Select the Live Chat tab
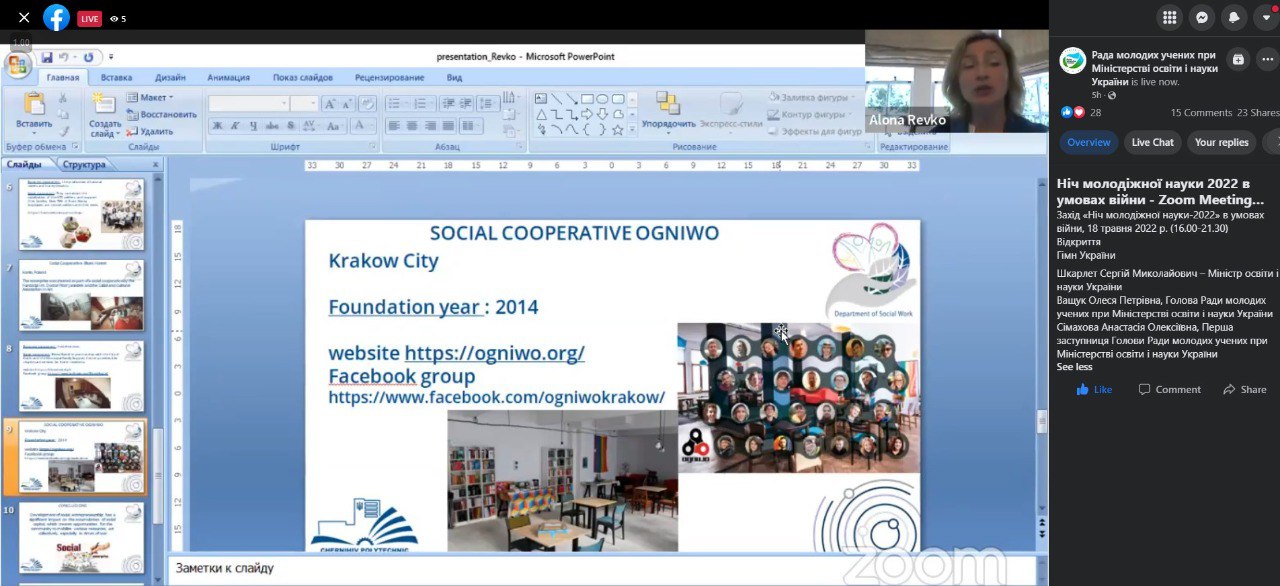 (1152, 142)
